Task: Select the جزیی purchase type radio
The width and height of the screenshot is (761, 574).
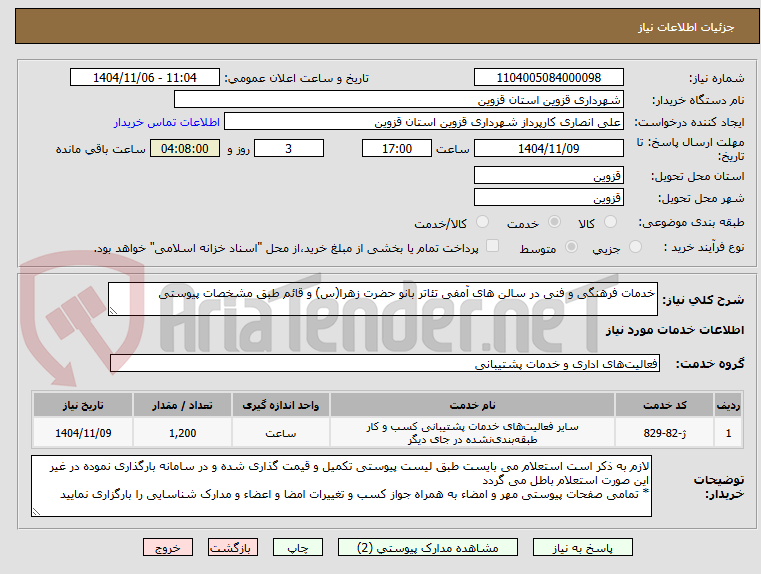Action: [635, 247]
